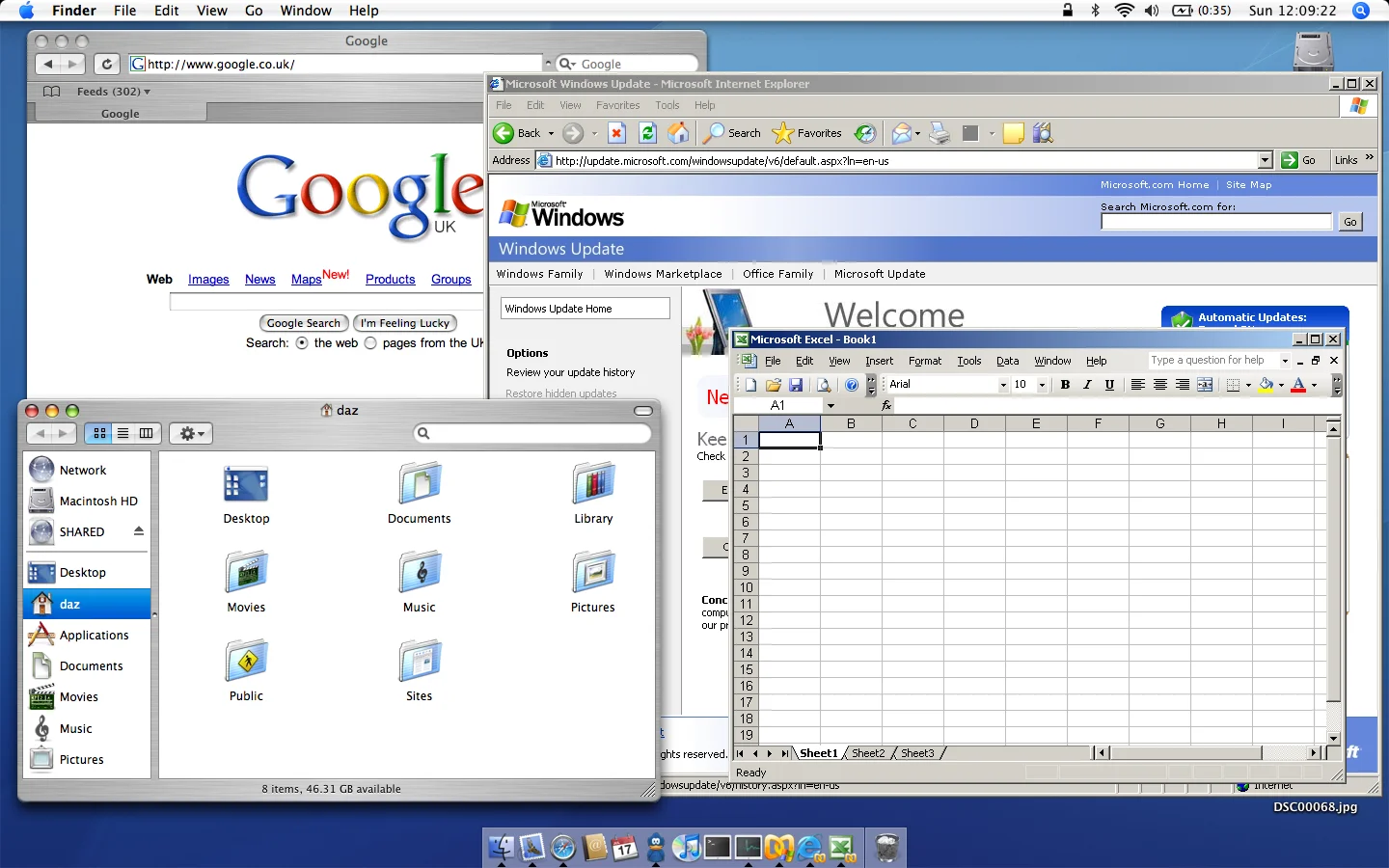Click Merge and Center in Excel toolbar

click(1205, 385)
